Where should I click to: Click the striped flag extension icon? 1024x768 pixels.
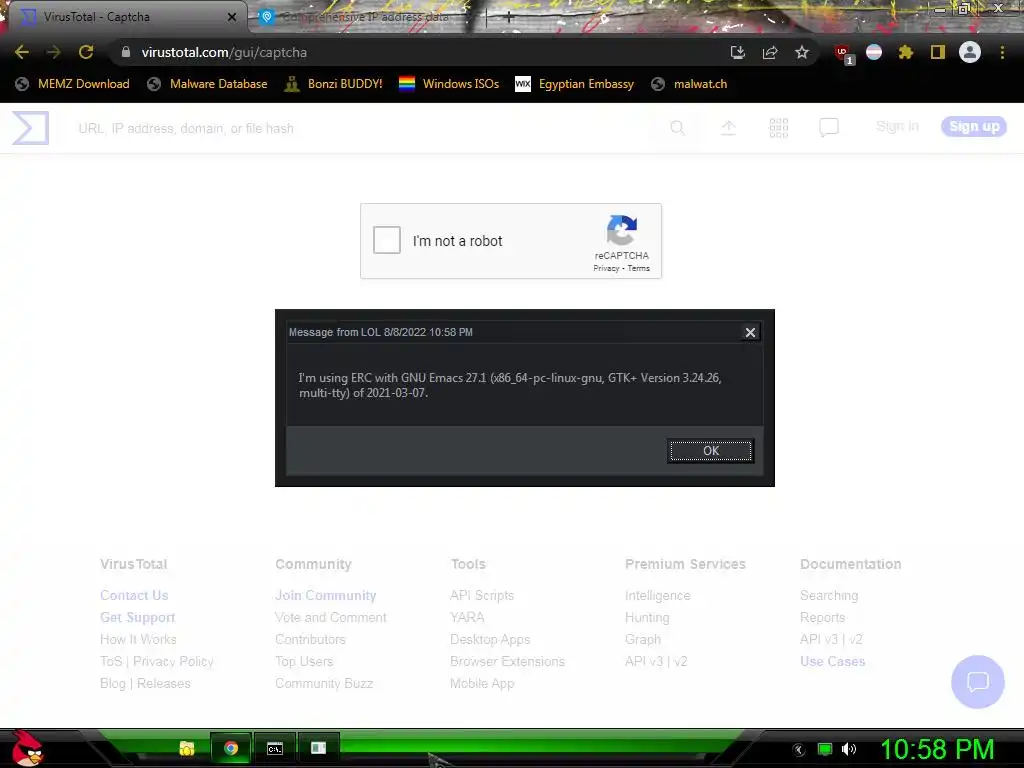pos(874,52)
